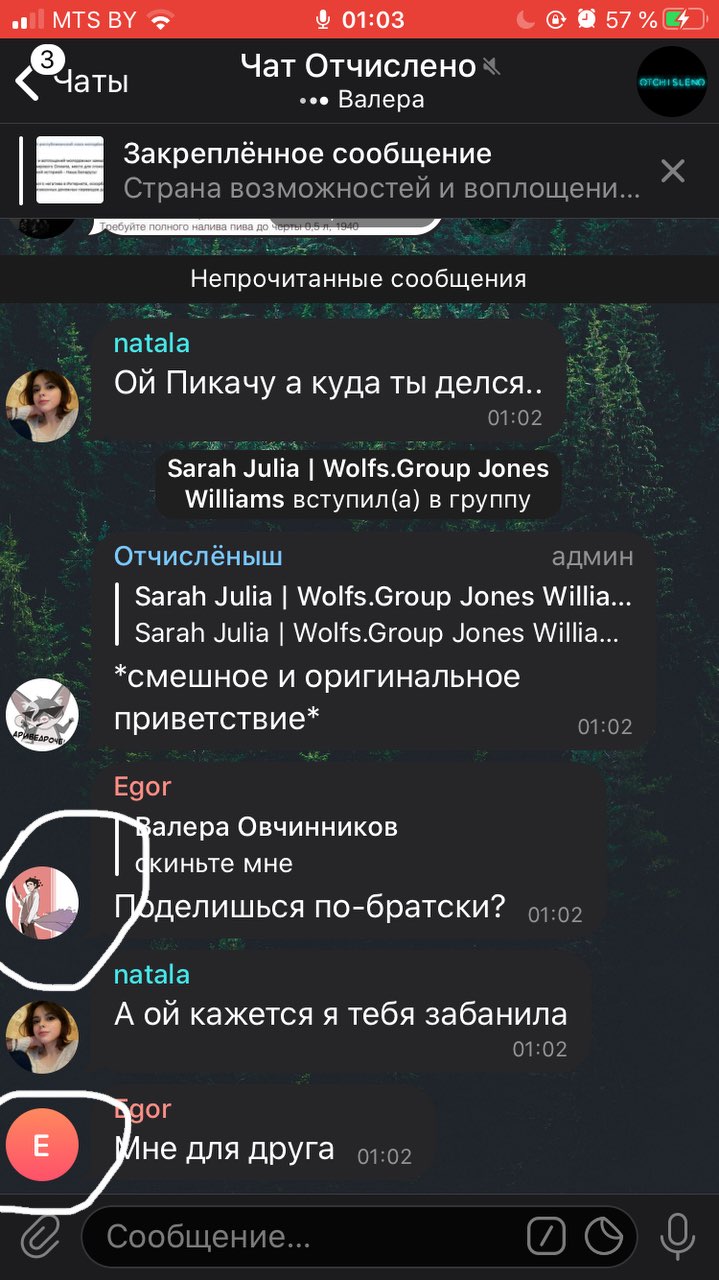Open the sticker panel icon
719x1280 pixels.
pyautogui.click(x=604, y=1238)
